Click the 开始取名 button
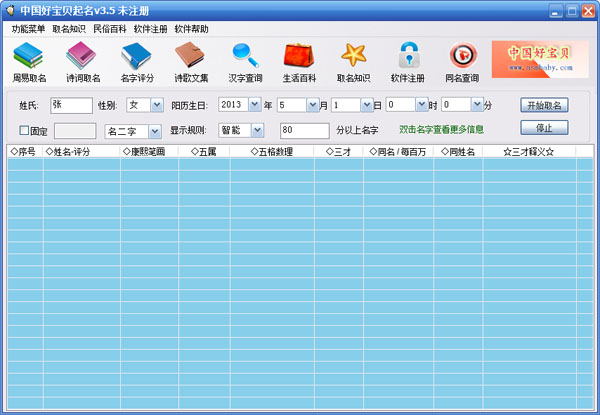 pyautogui.click(x=544, y=105)
